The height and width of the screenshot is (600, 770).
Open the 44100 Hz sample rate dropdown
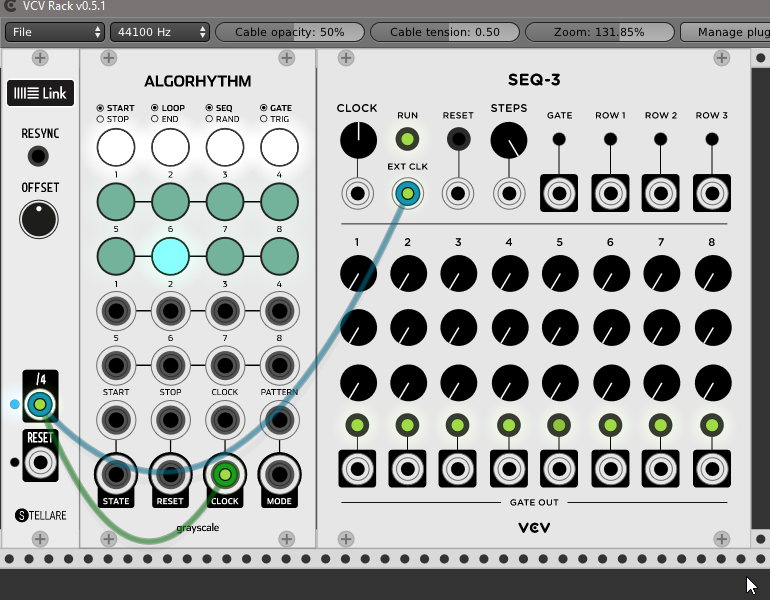point(159,32)
